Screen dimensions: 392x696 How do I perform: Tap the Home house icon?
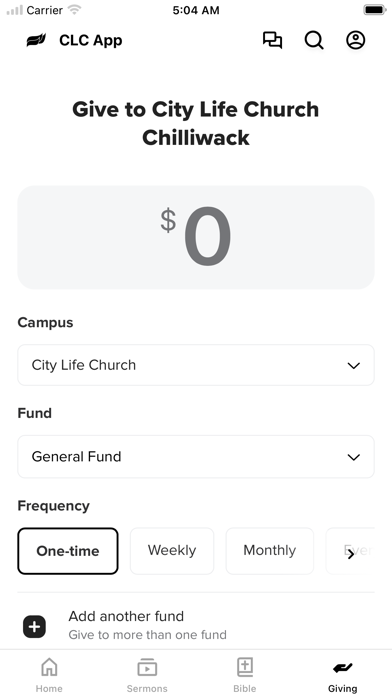tap(49, 667)
